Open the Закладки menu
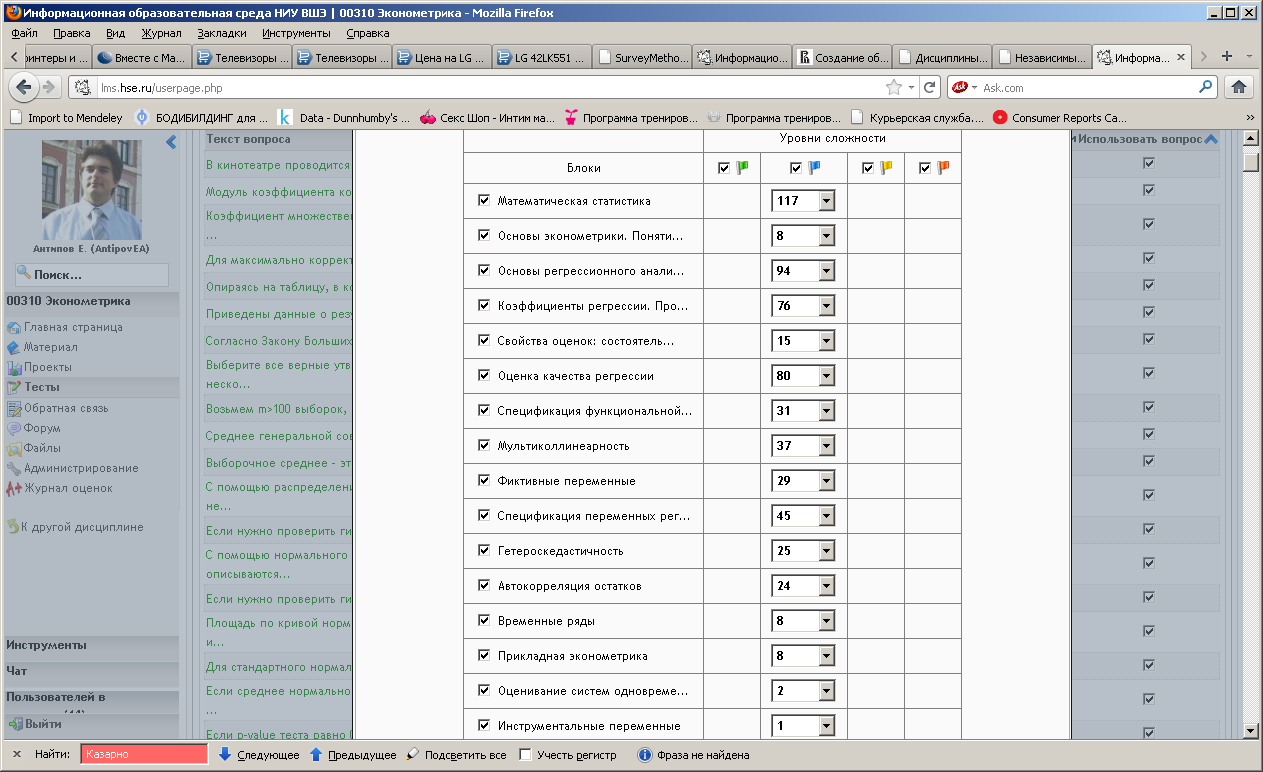Viewport: 1263px width, 772px height. point(221,32)
